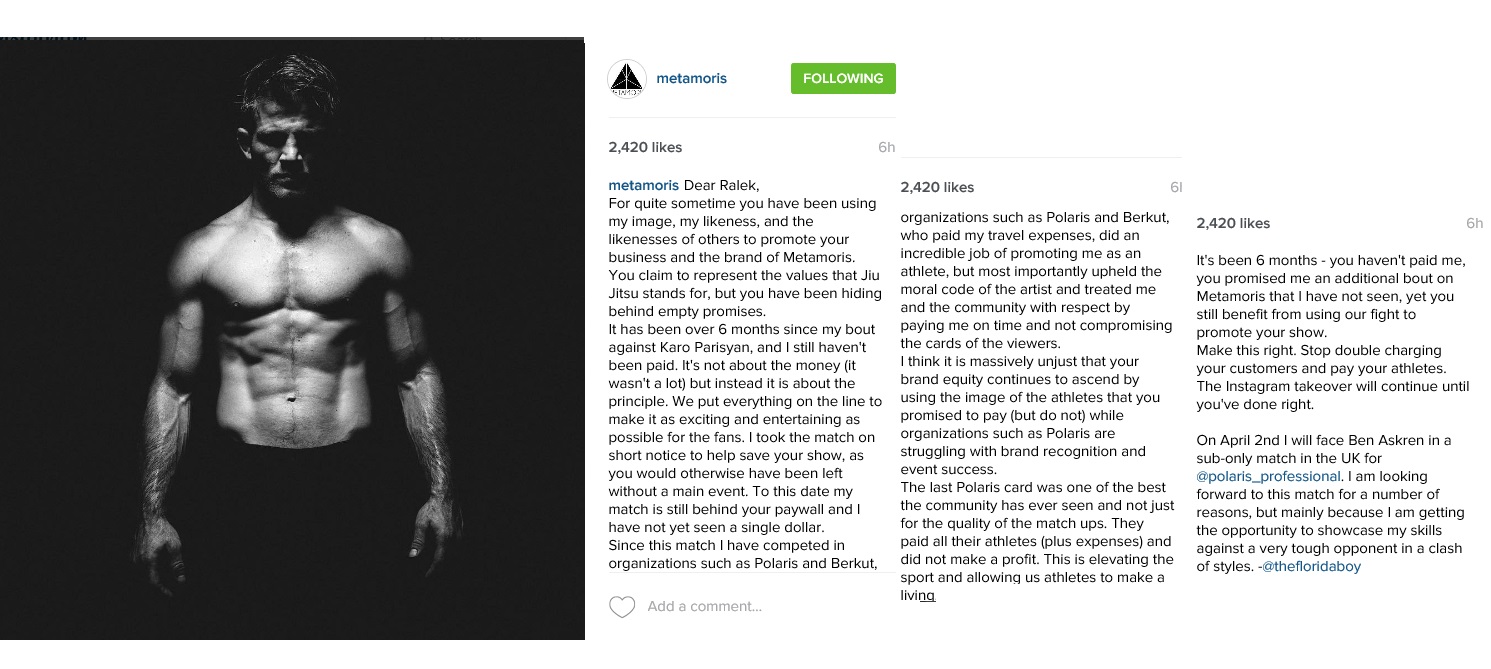View 2,420 likes in the middle caption panel
This screenshot has height=669, width=1491.
click(x=937, y=187)
